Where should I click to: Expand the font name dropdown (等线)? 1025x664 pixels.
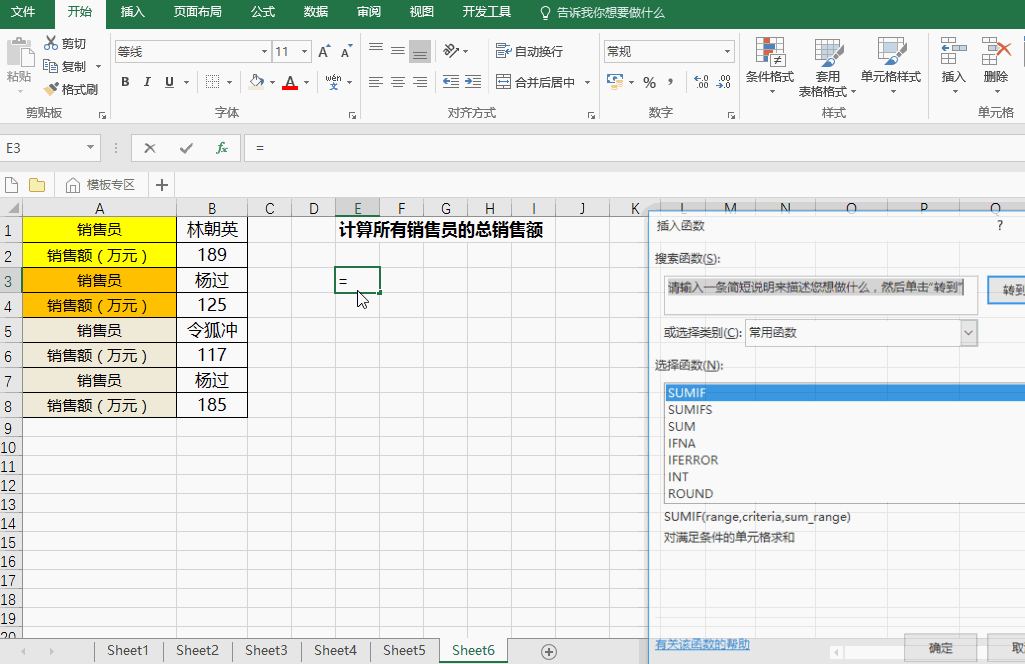[x=264, y=52]
